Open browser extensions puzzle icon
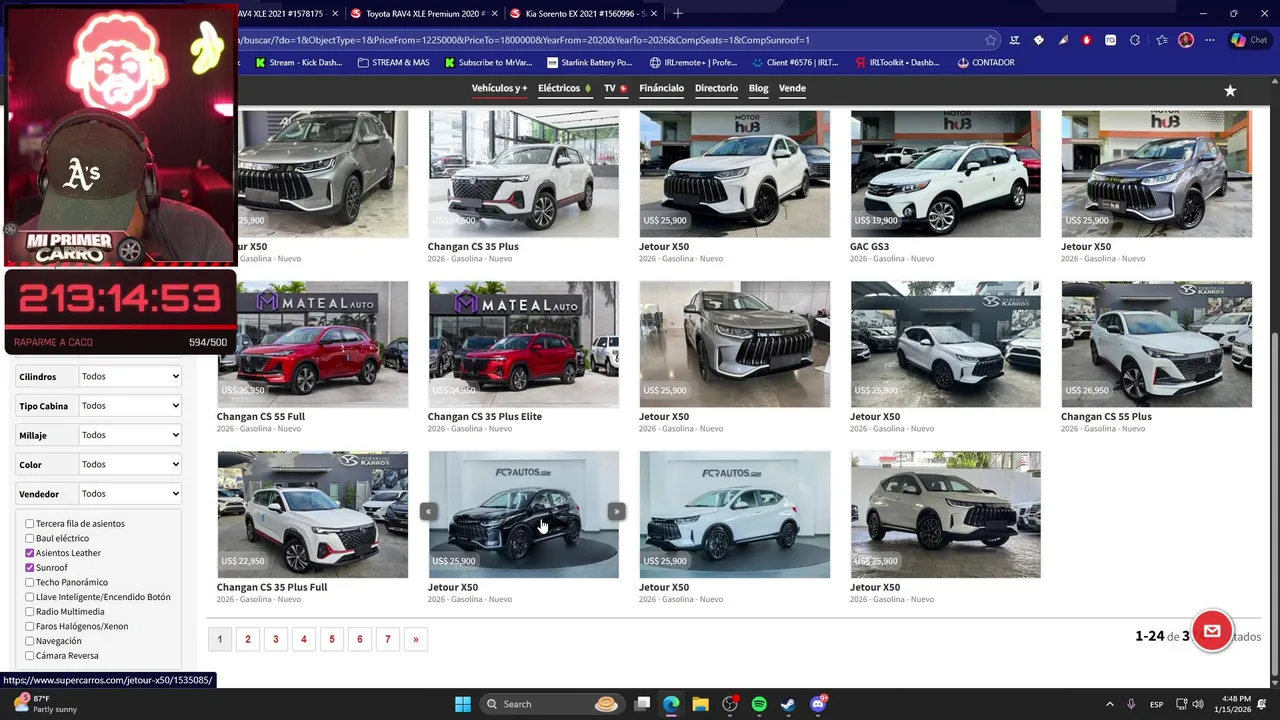This screenshot has width=1280, height=720. (x=1134, y=40)
